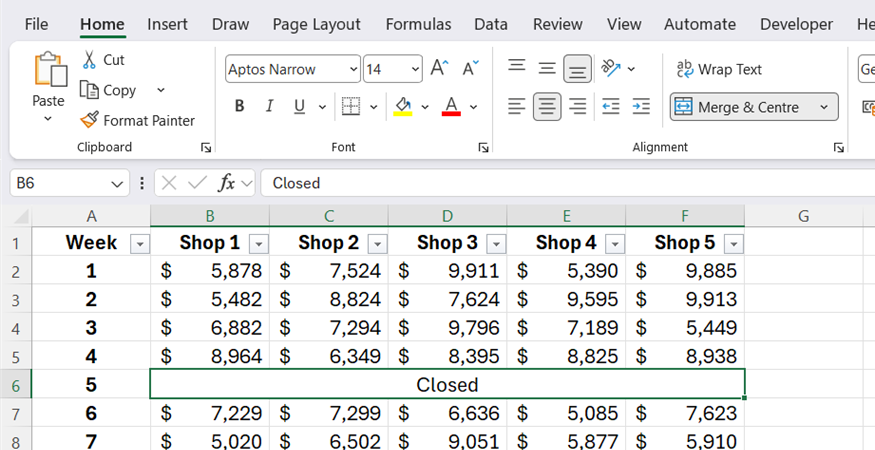
Task: Click the Paste clipboard icon
Action: tap(49, 70)
